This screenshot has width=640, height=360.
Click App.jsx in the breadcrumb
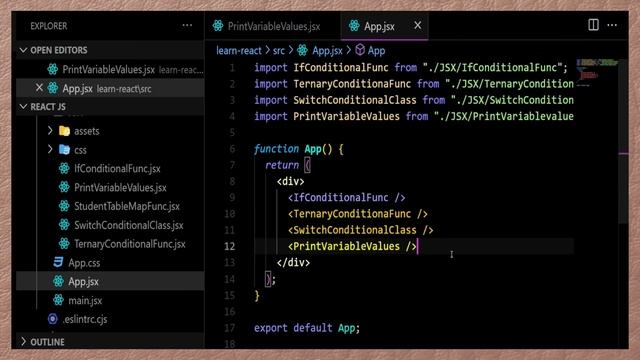327,51
